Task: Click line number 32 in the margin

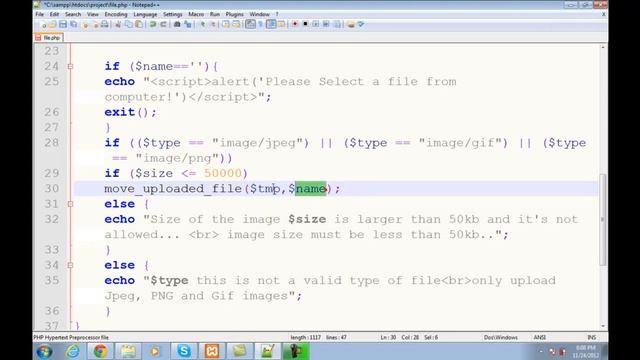Action: click(x=52, y=219)
